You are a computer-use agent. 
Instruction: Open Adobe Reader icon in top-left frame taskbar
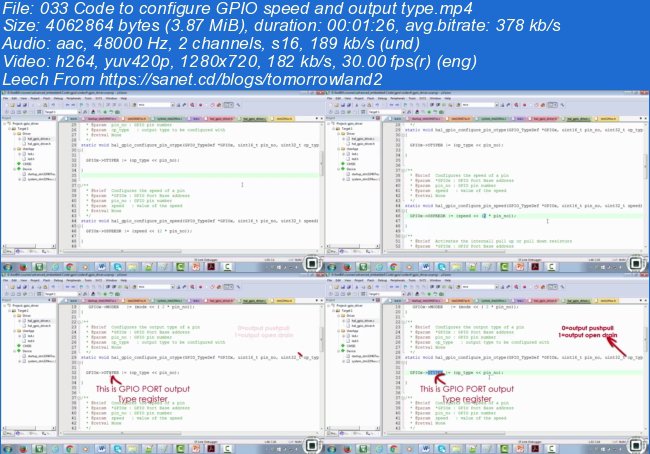coord(211,267)
